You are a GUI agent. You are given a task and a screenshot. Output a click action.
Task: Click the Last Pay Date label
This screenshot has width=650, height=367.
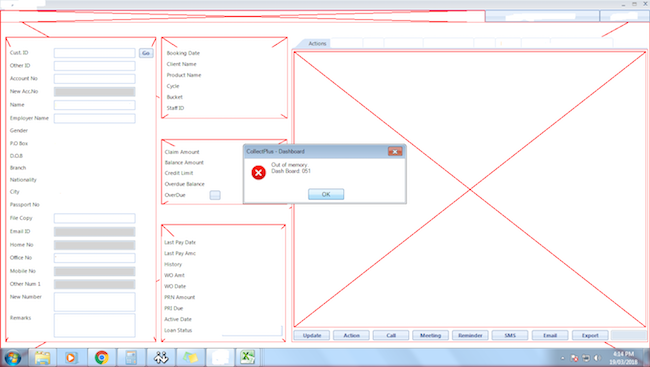[x=180, y=242]
